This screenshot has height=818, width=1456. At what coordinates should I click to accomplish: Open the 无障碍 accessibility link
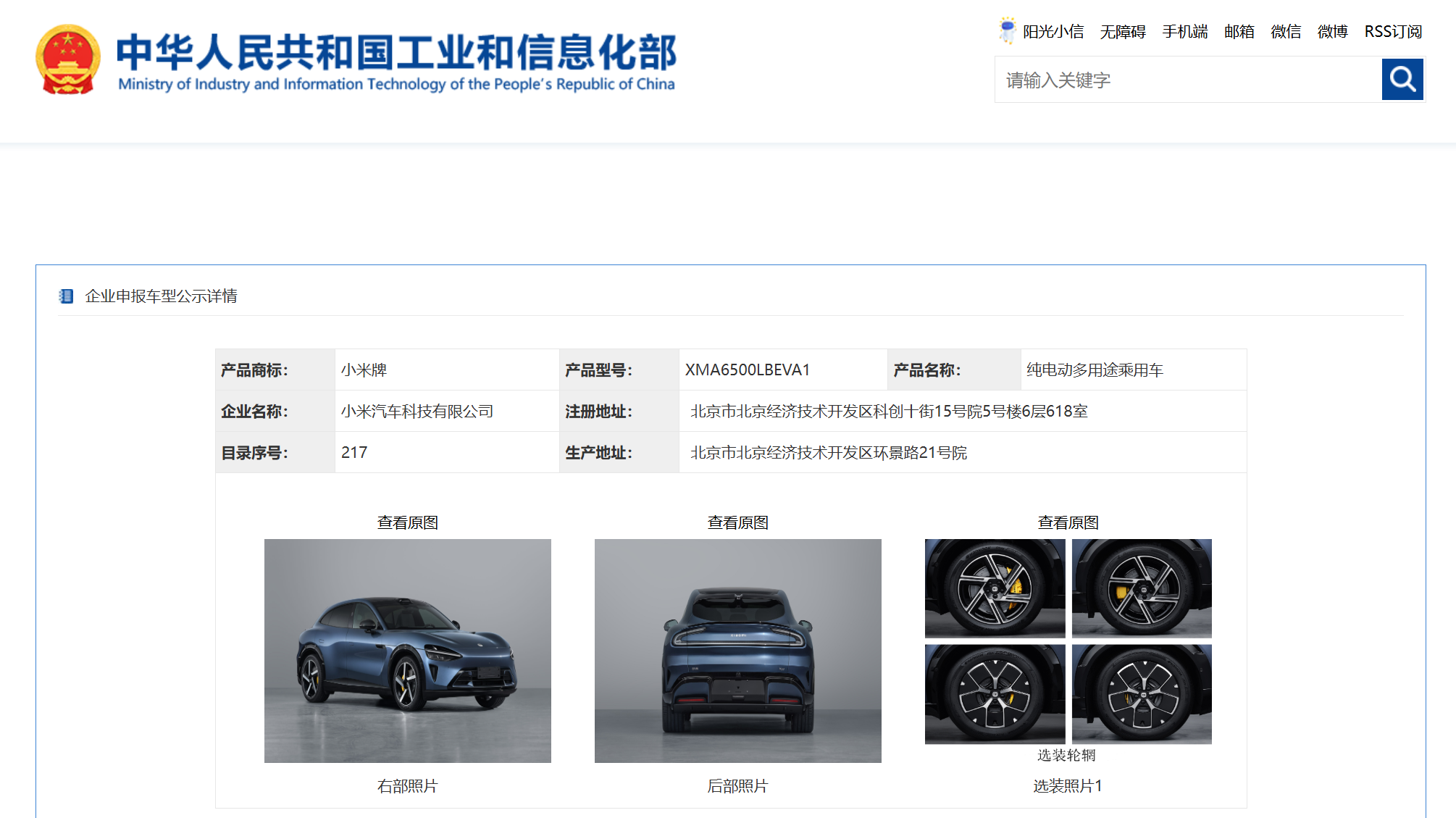coord(1123,32)
